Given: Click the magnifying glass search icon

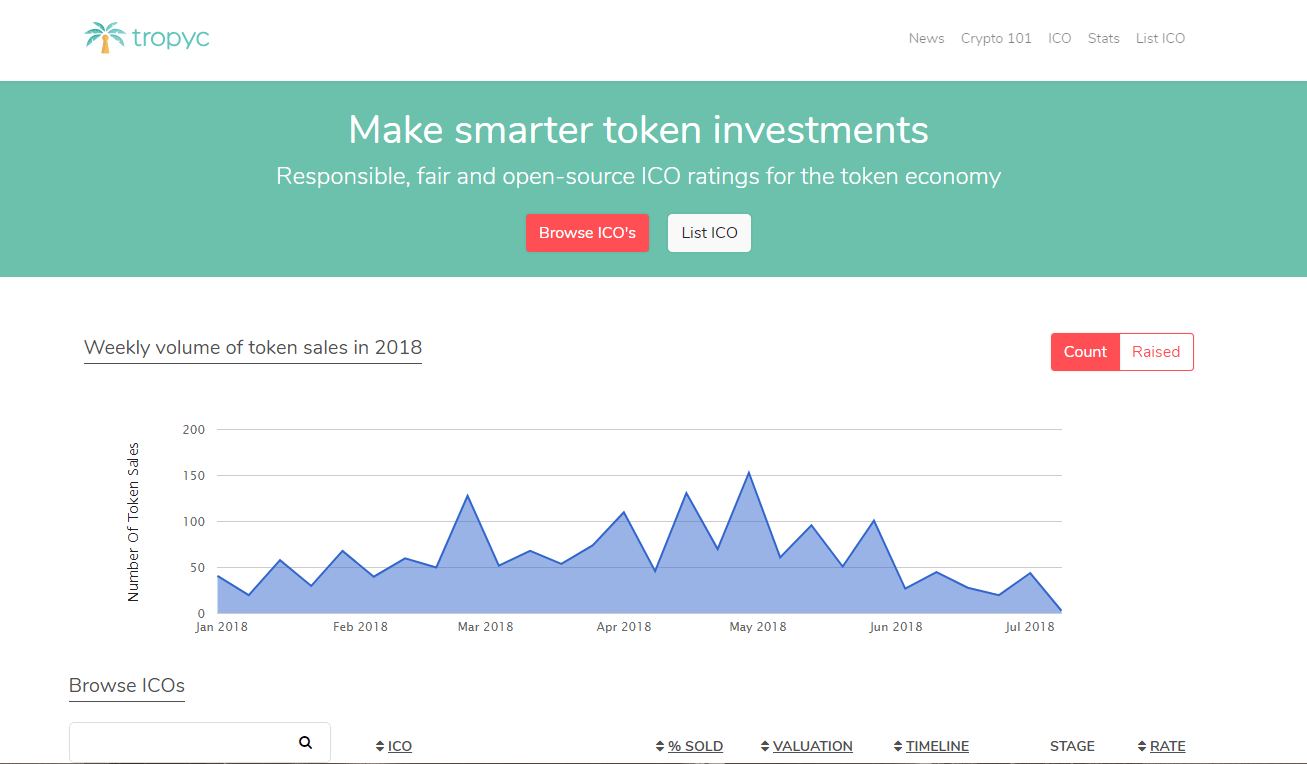Looking at the screenshot, I should tap(305, 742).
